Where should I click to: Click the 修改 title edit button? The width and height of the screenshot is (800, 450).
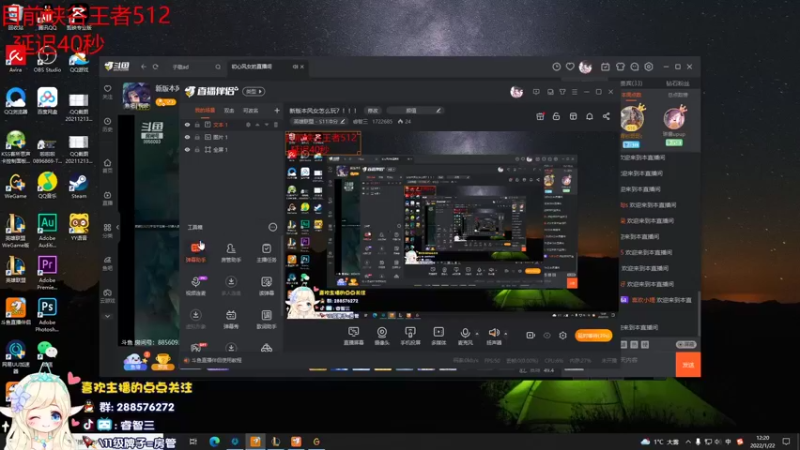373,111
